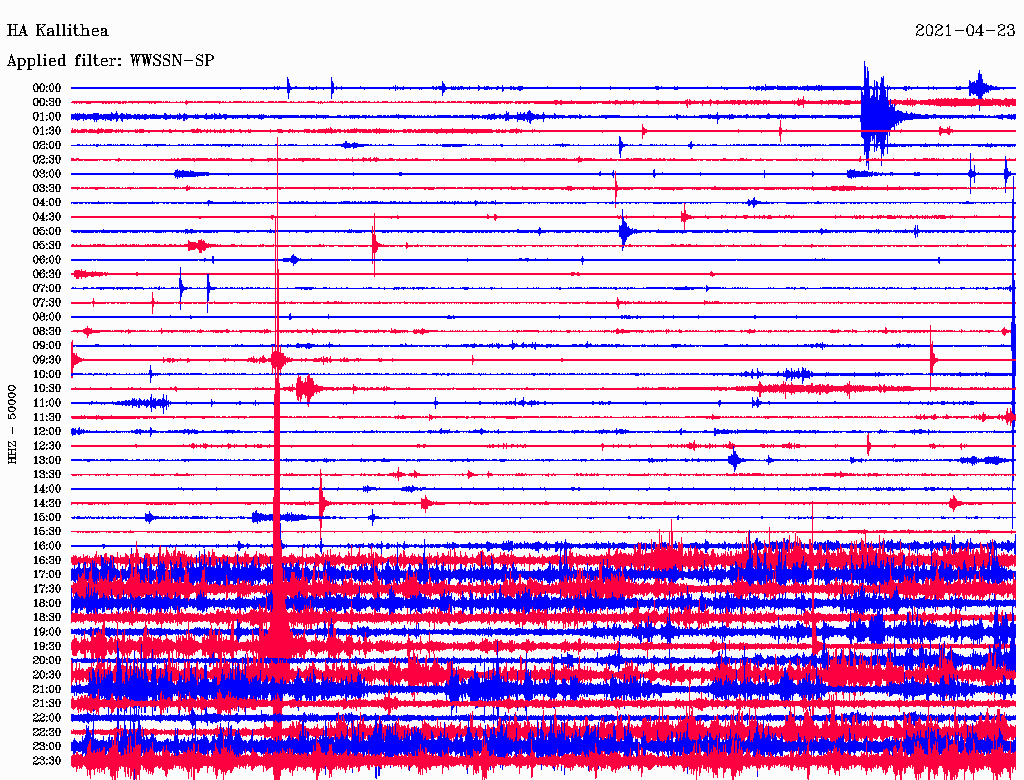Select the 12:30 time label
The width and height of the screenshot is (1024, 780).
coord(47,447)
